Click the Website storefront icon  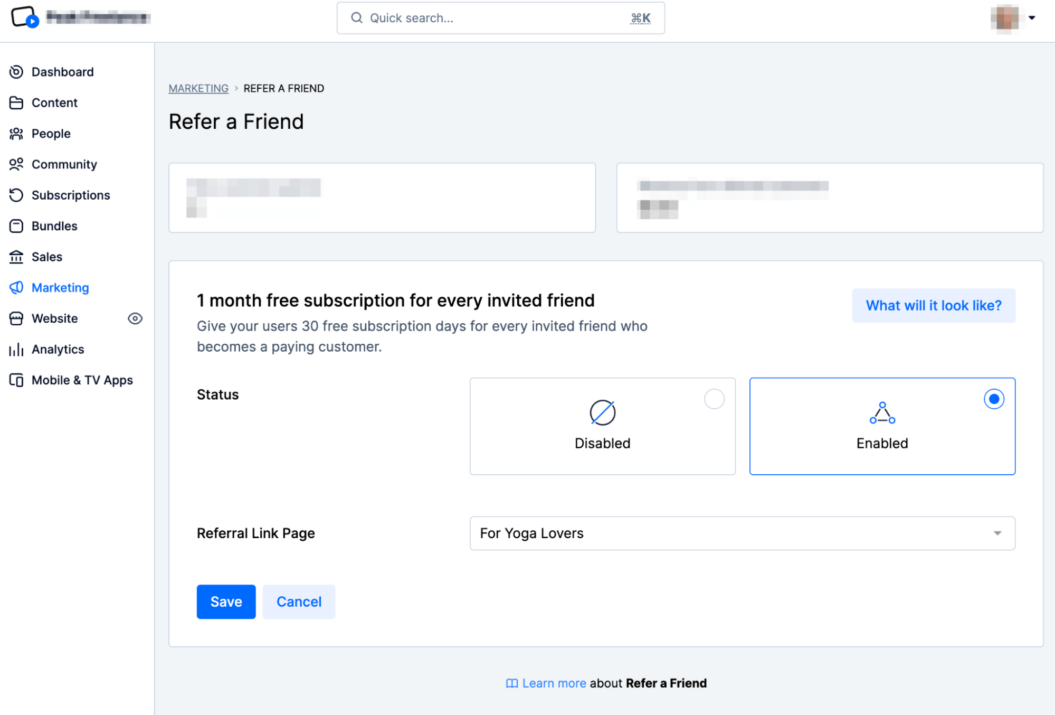pos(16,319)
